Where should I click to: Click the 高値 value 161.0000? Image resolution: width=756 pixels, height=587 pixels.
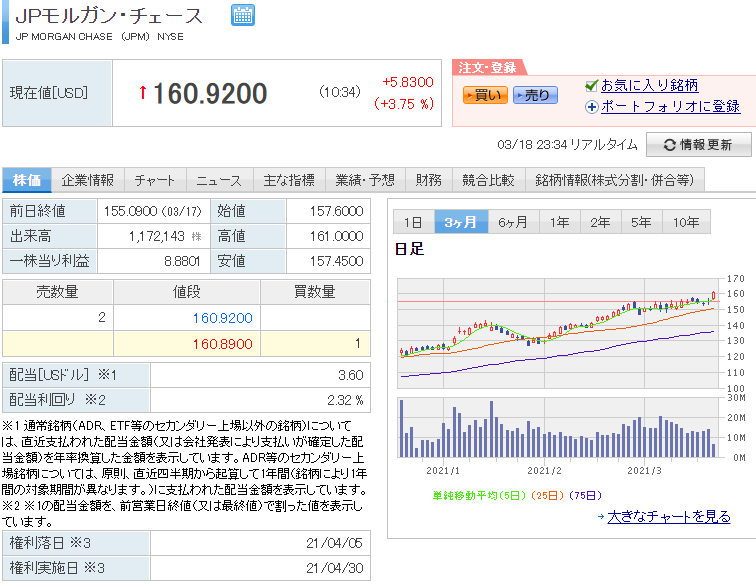pyautogui.click(x=337, y=236)
